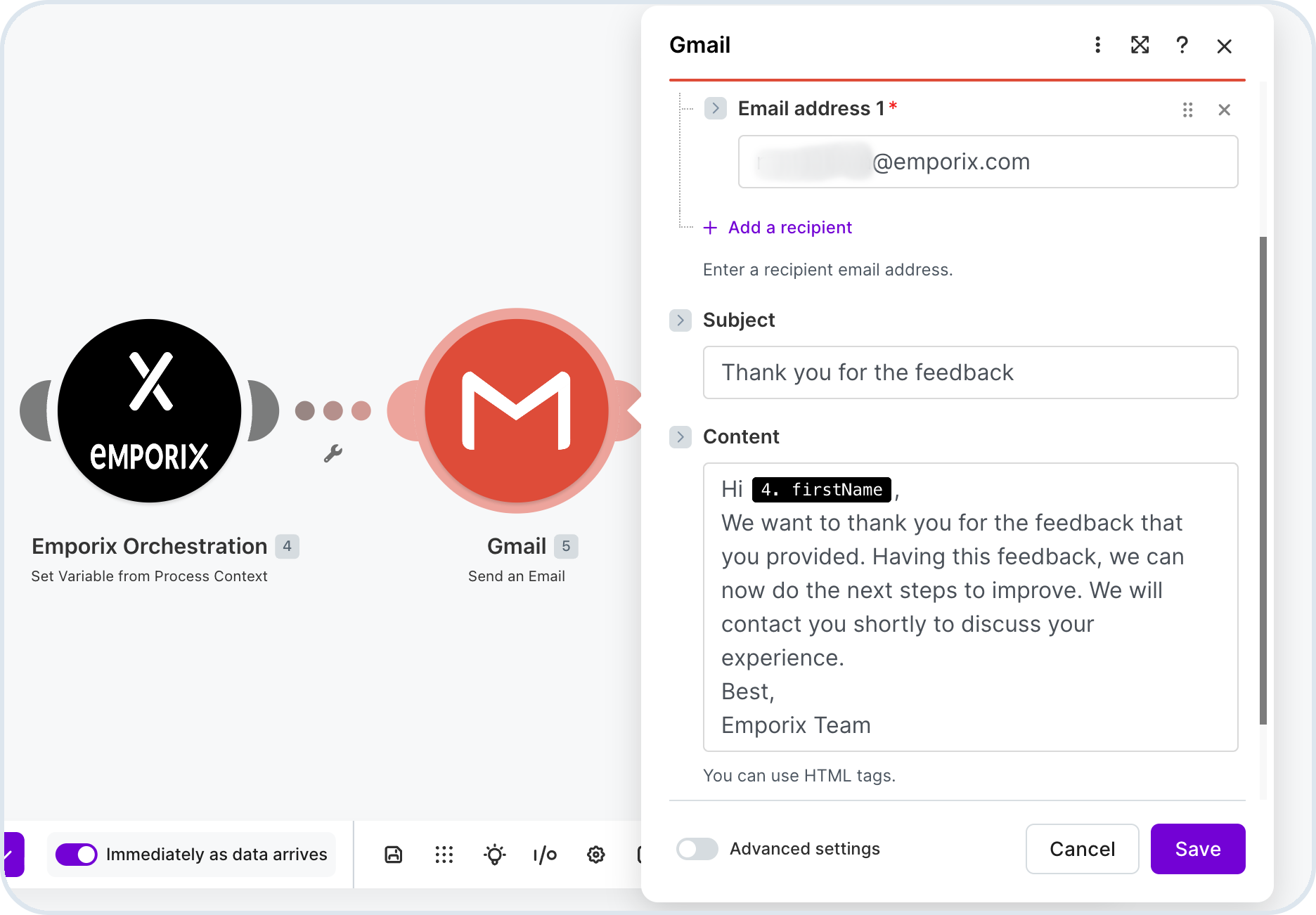The height and width of the screenshot is (915, 1316).
Task: Click the Send an Email label
Action: (x=517, y=576)
